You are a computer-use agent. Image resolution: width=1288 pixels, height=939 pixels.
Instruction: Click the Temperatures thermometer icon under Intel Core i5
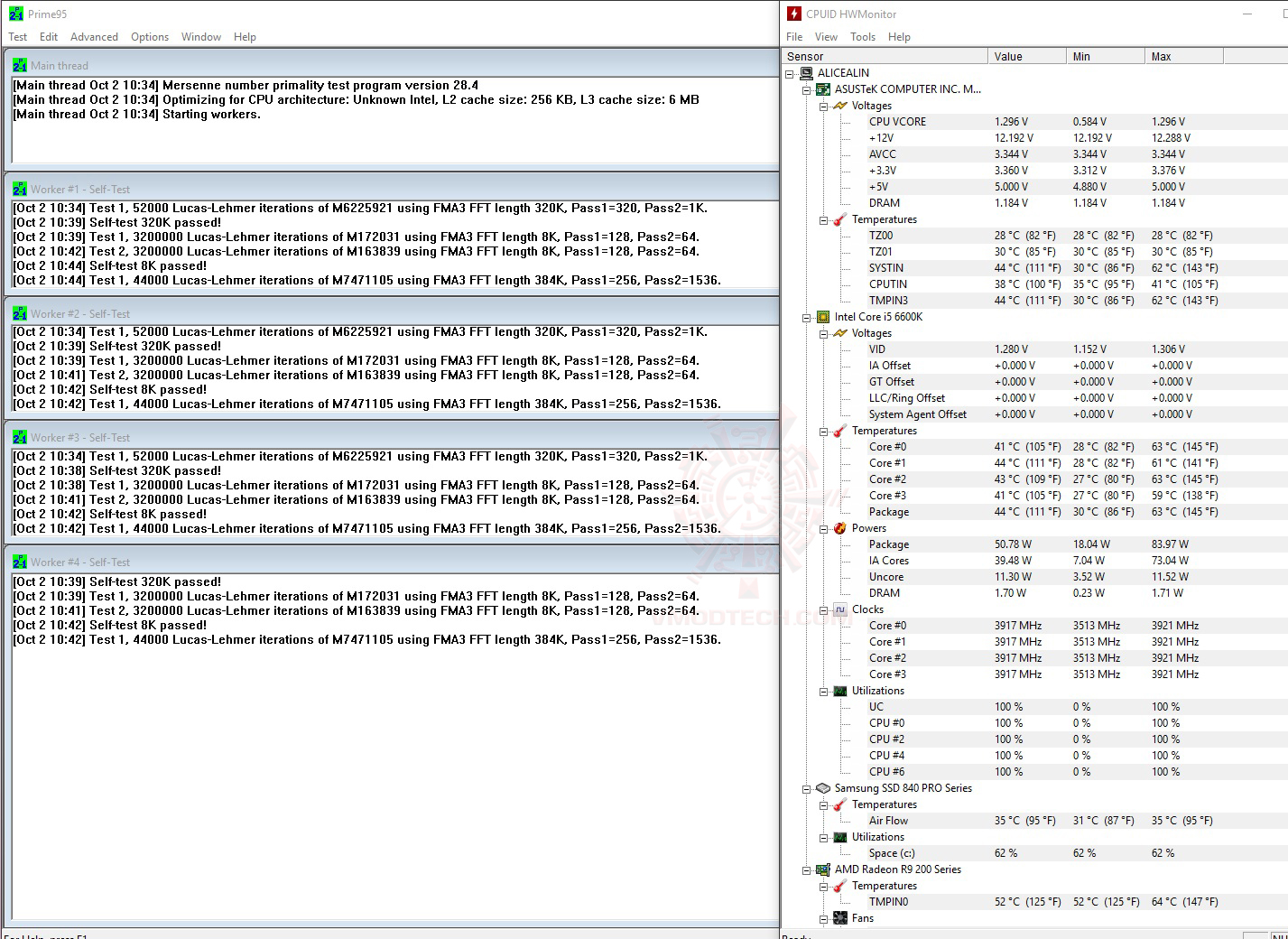(840, 431)
